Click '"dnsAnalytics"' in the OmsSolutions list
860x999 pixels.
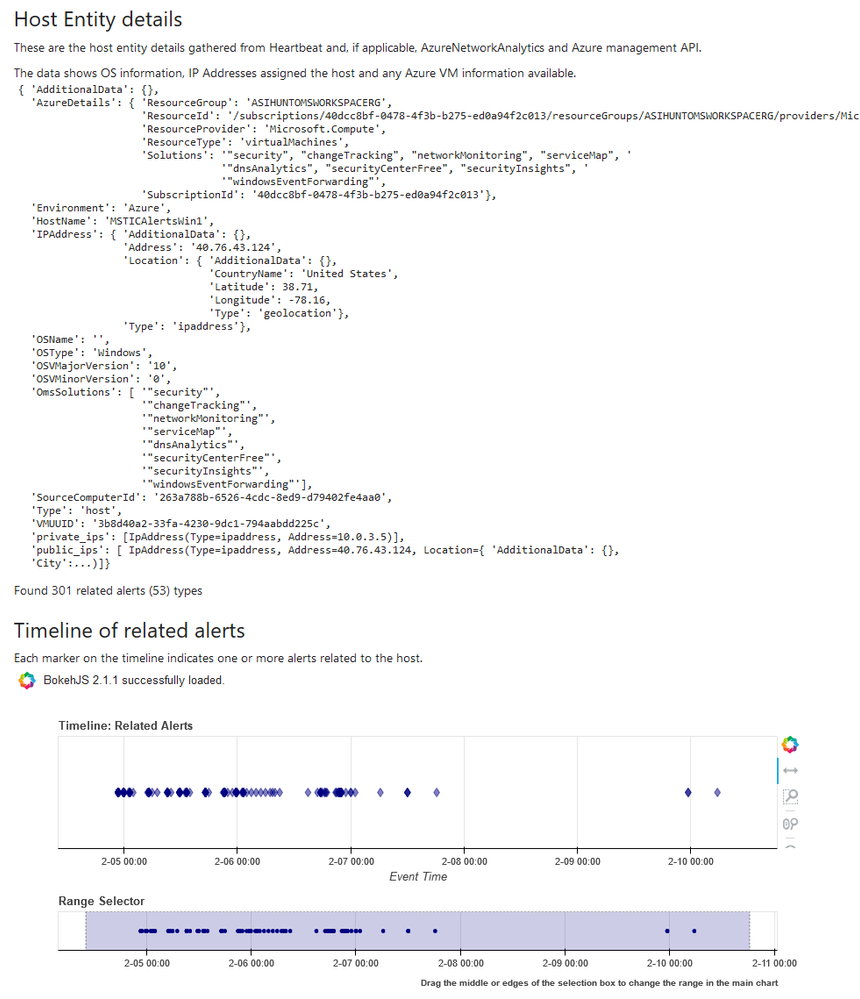[x=193, y=445]
